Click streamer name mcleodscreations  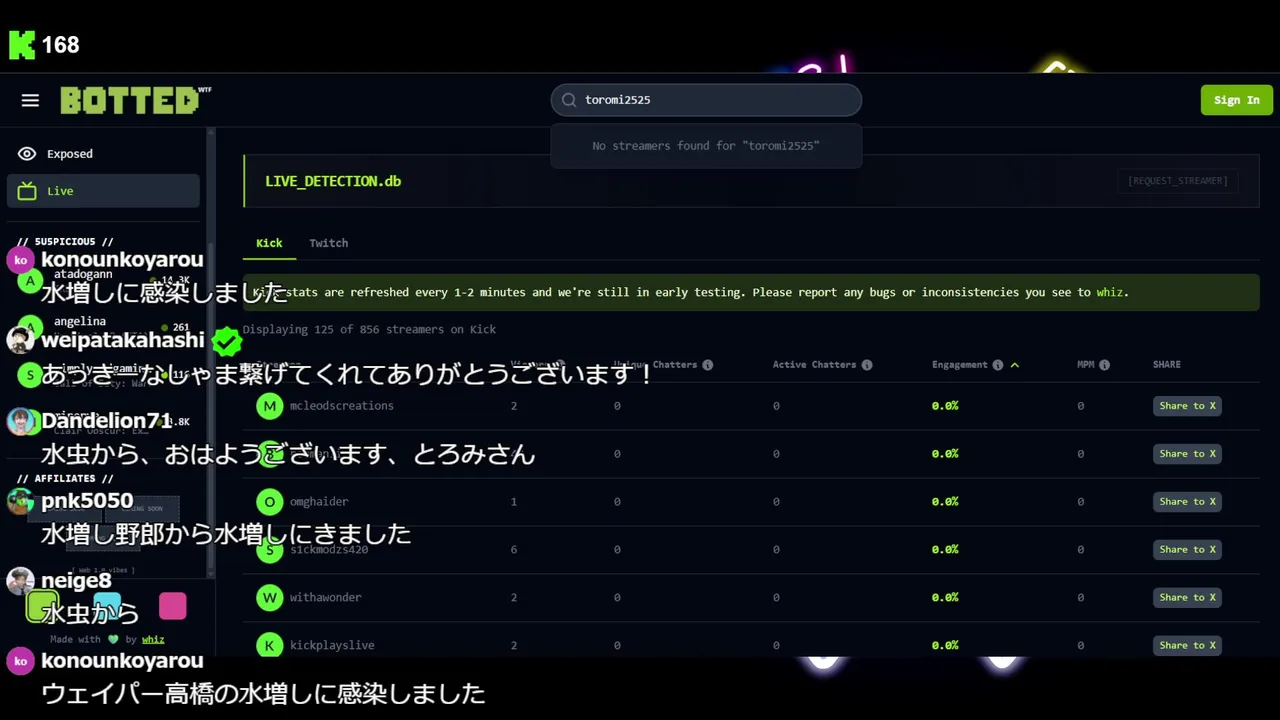coord(342,406)
